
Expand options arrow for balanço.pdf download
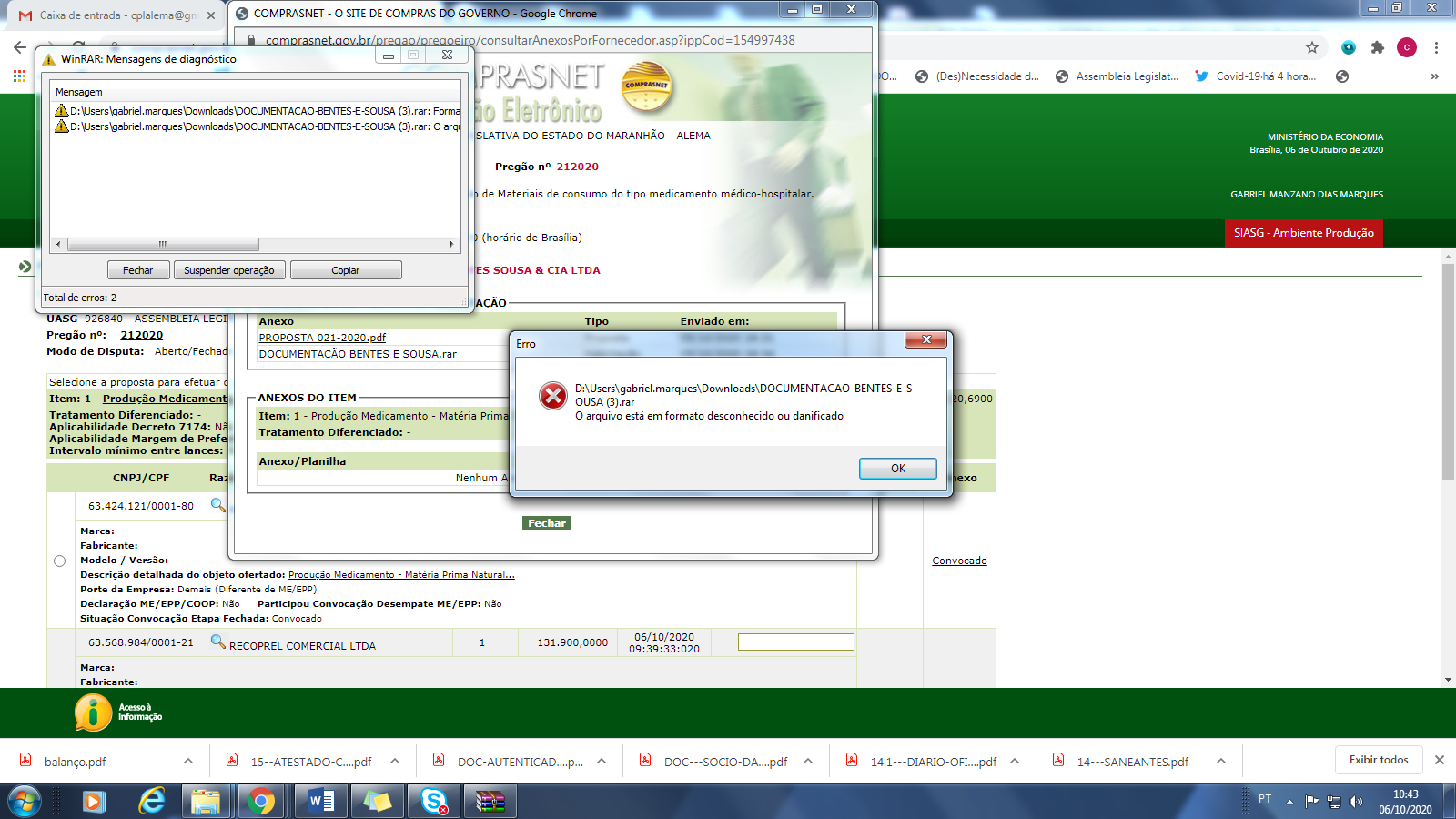coord(188,761)
